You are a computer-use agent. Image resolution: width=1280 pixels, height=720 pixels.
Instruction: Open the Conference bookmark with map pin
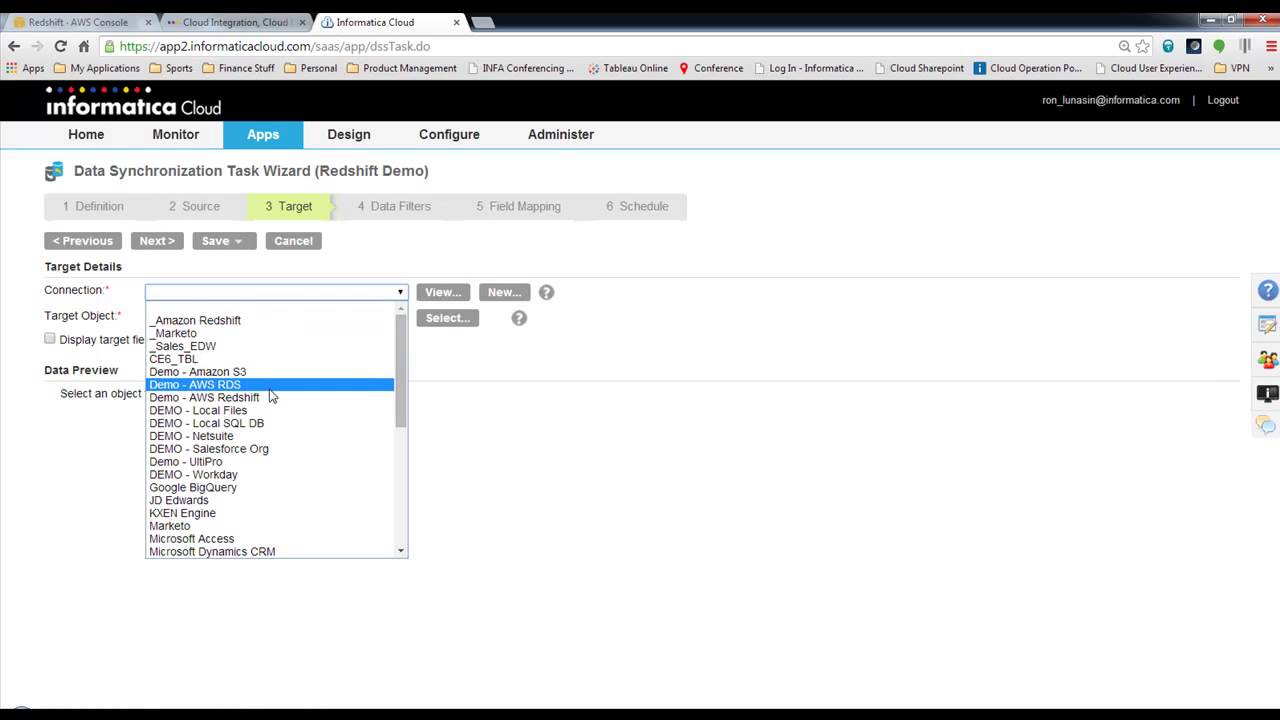[x=711, y=68]
